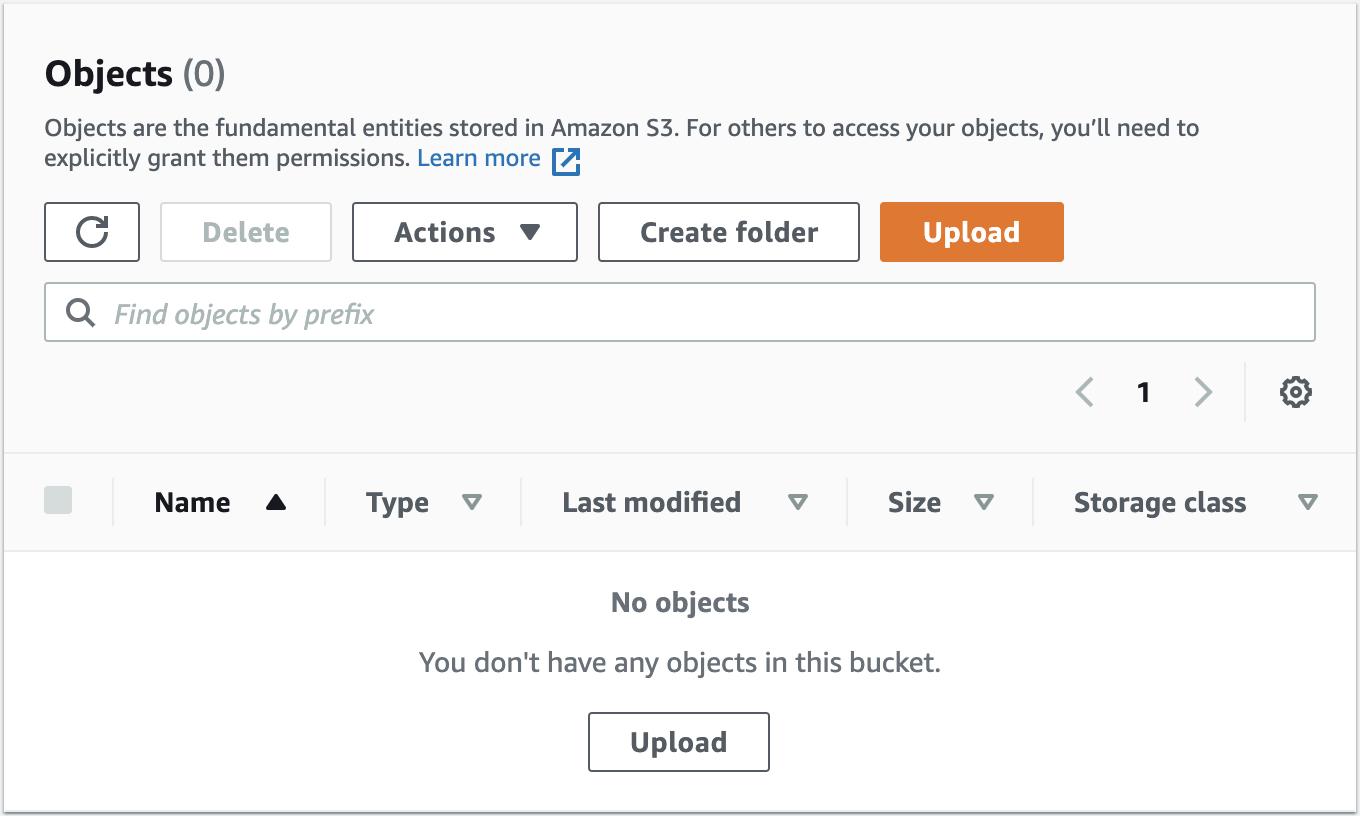Go to next page arrow
This screenshot has width=1360, height=816.
pyautogui.click(x=1203, y=392)
